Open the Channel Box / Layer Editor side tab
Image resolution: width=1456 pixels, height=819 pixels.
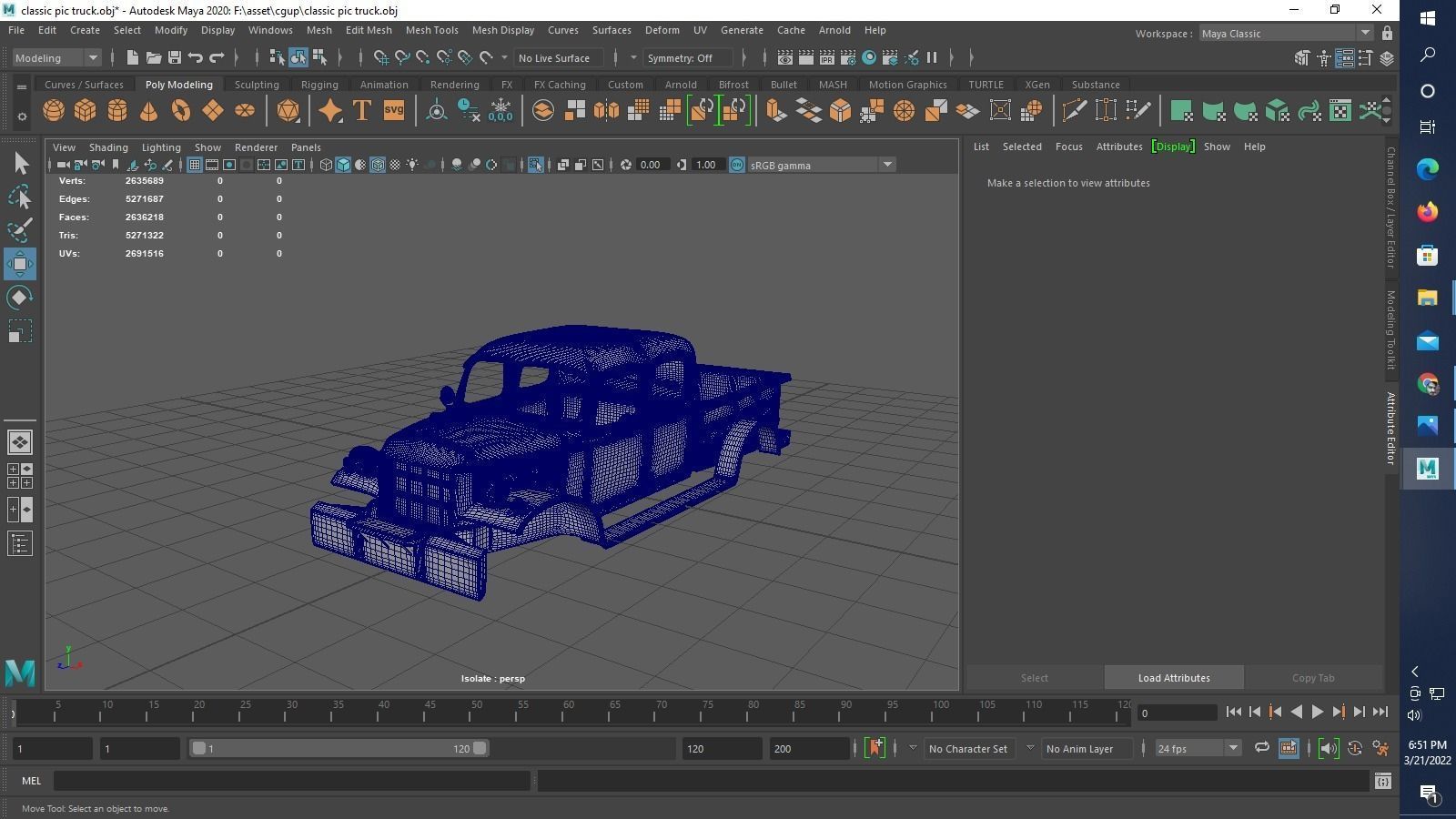coord(1390,207)
